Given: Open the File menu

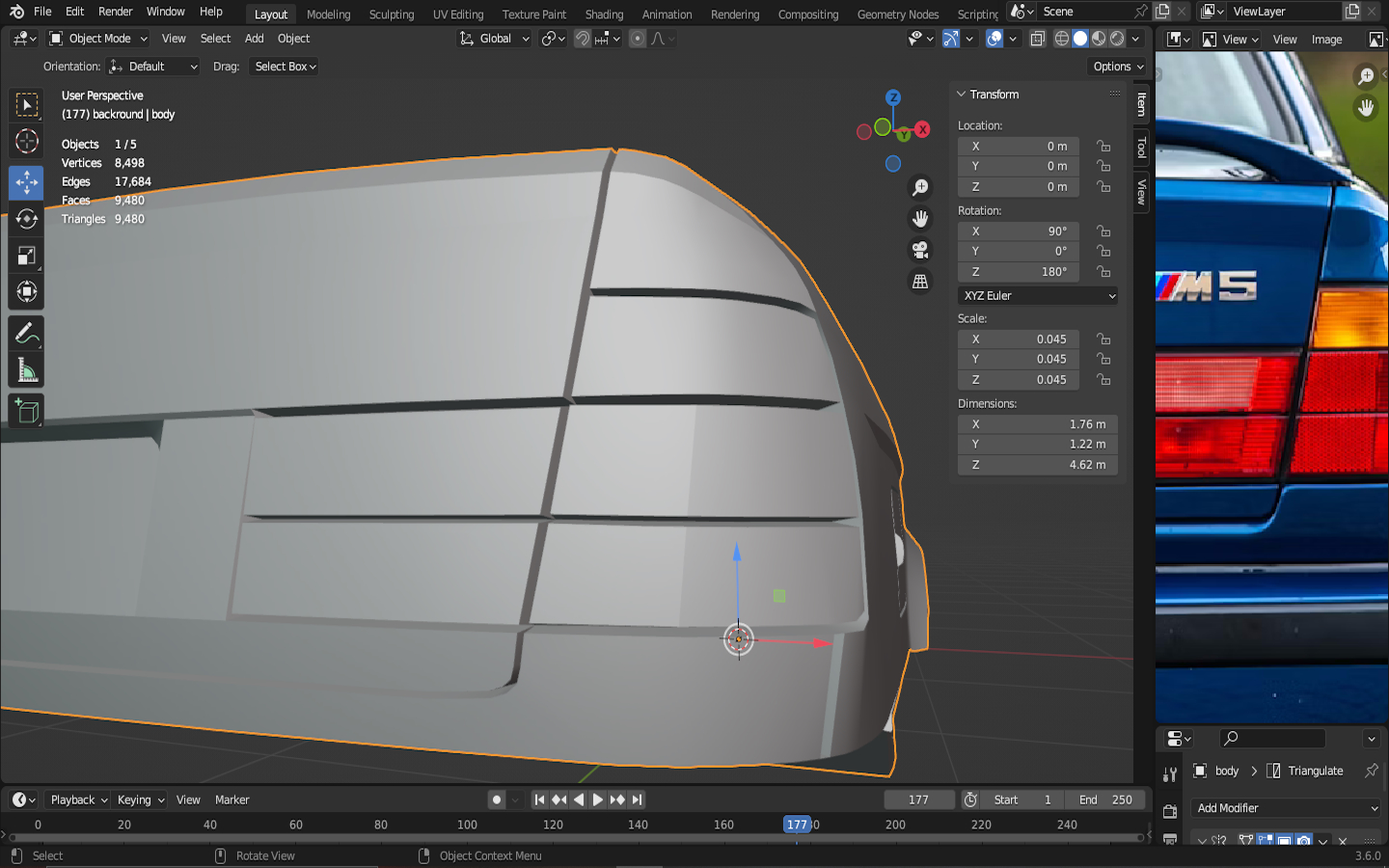Looking at the screenshot, I should pyautogui.click(x=42, y=12).
